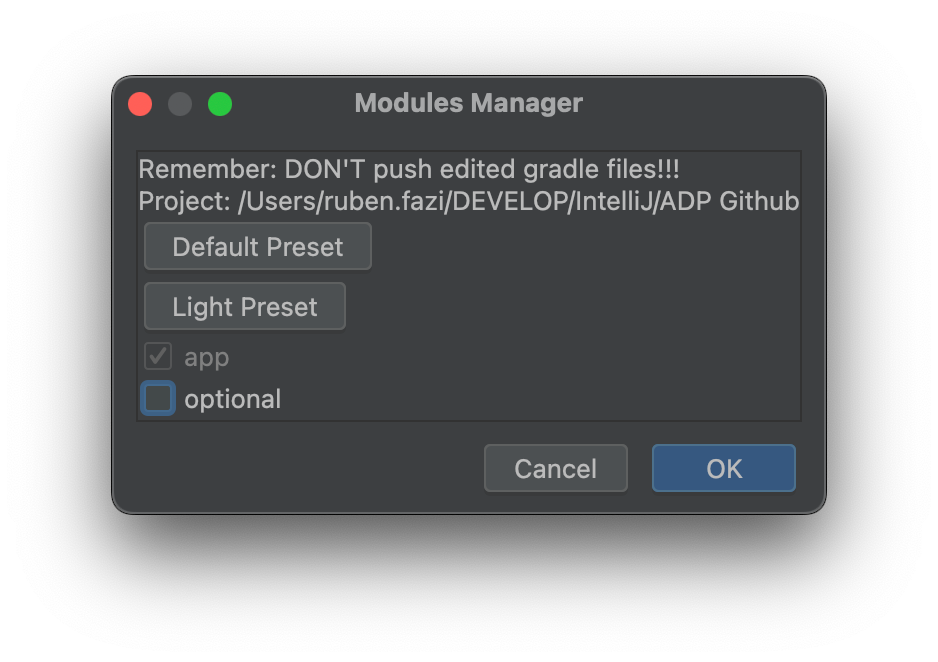Click the project path /Users/ruben.fazi line

coord(468,201)
